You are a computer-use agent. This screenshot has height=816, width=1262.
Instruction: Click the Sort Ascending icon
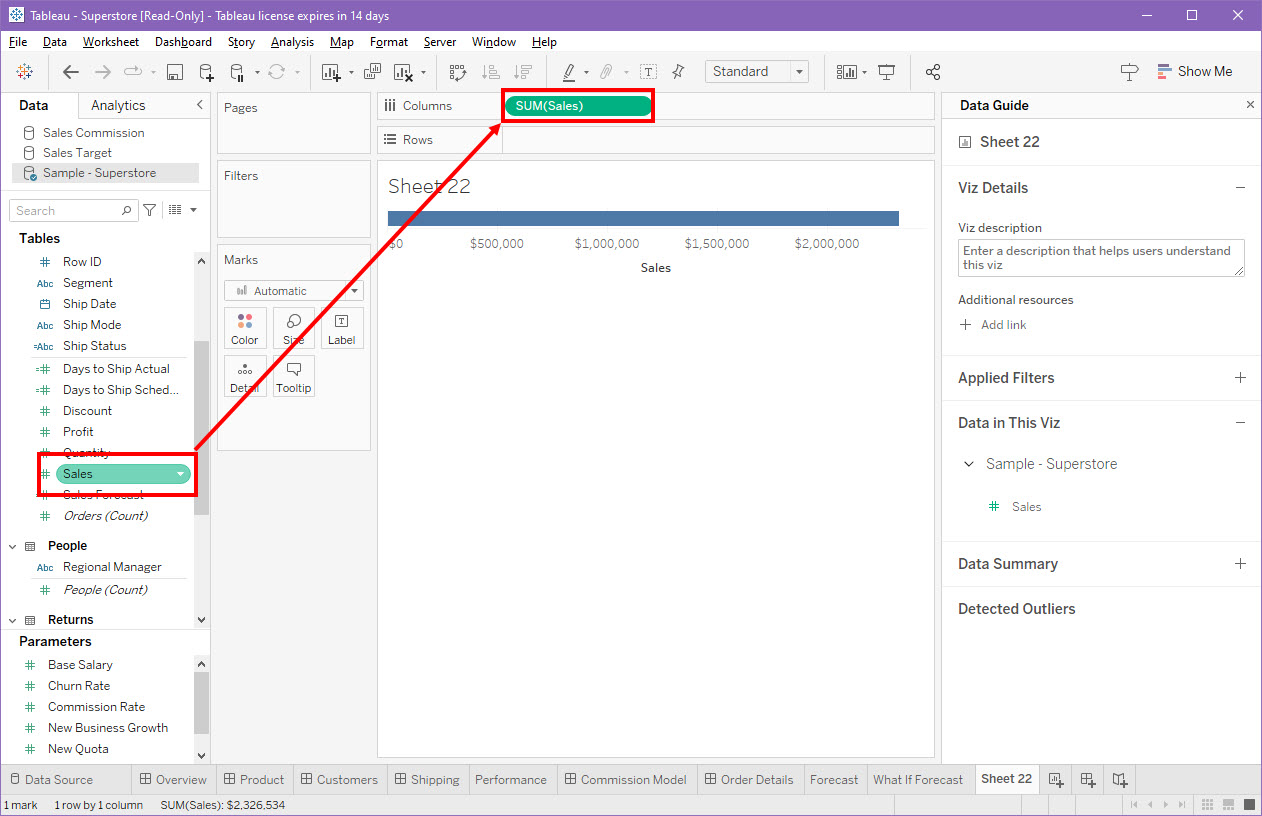click(490, 72)
